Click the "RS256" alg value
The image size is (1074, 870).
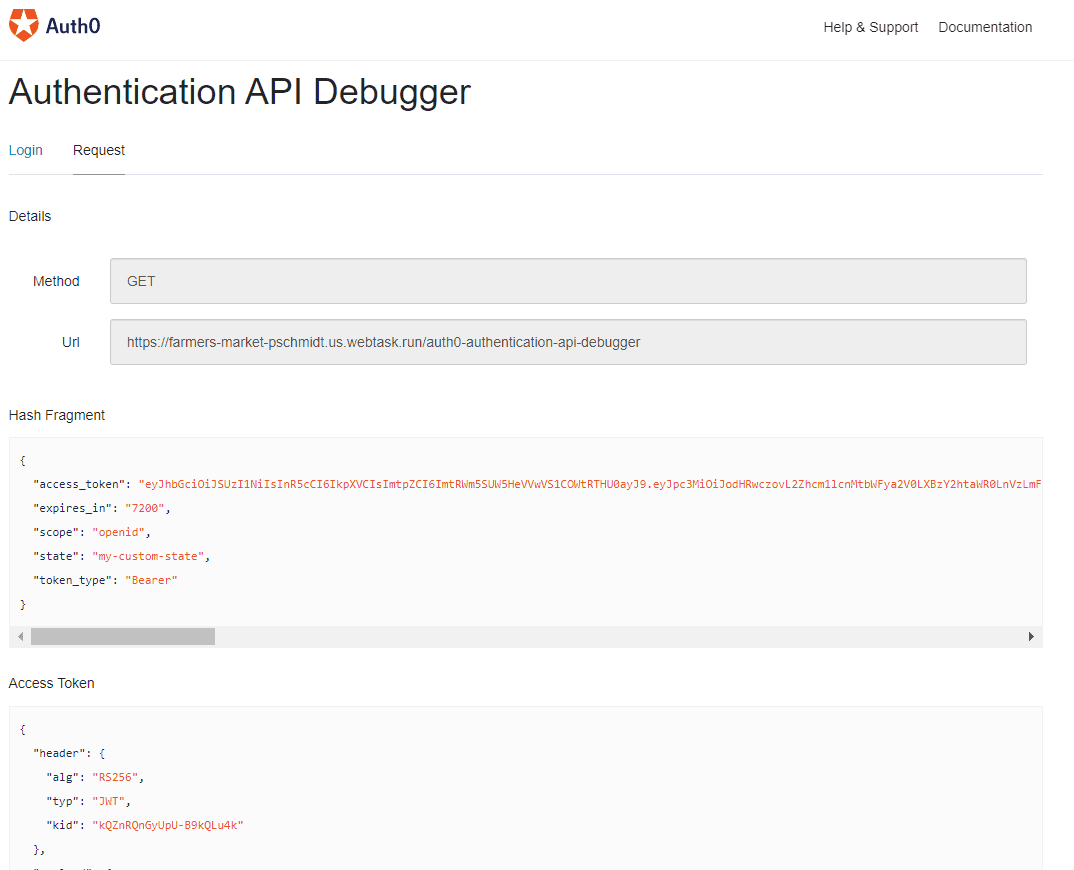(x=115, y=778)
